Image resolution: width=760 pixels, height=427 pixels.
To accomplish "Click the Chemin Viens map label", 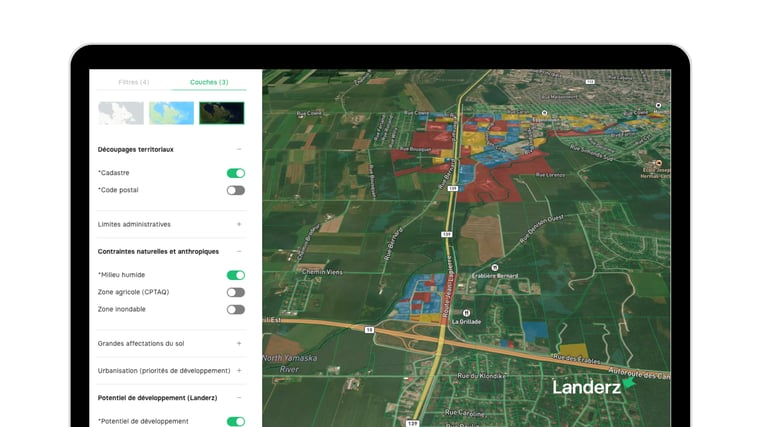I will tap(322, 272).
